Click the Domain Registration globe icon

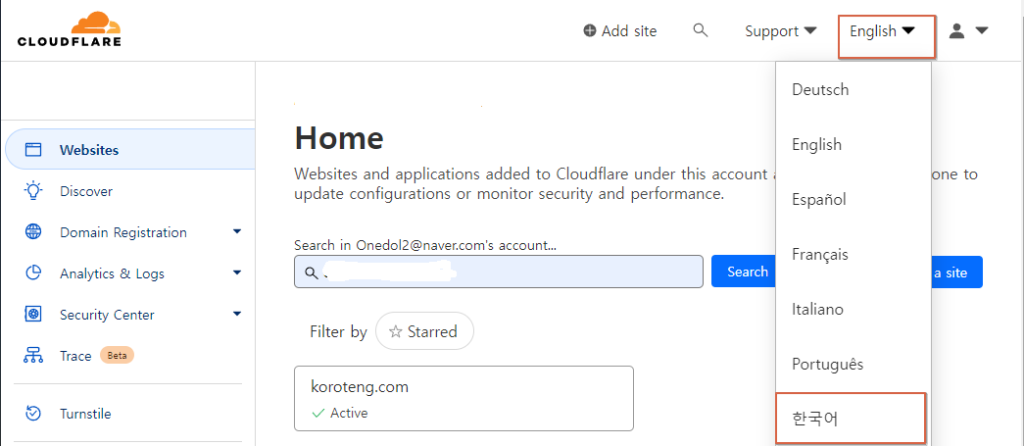[x=33, y=232]
